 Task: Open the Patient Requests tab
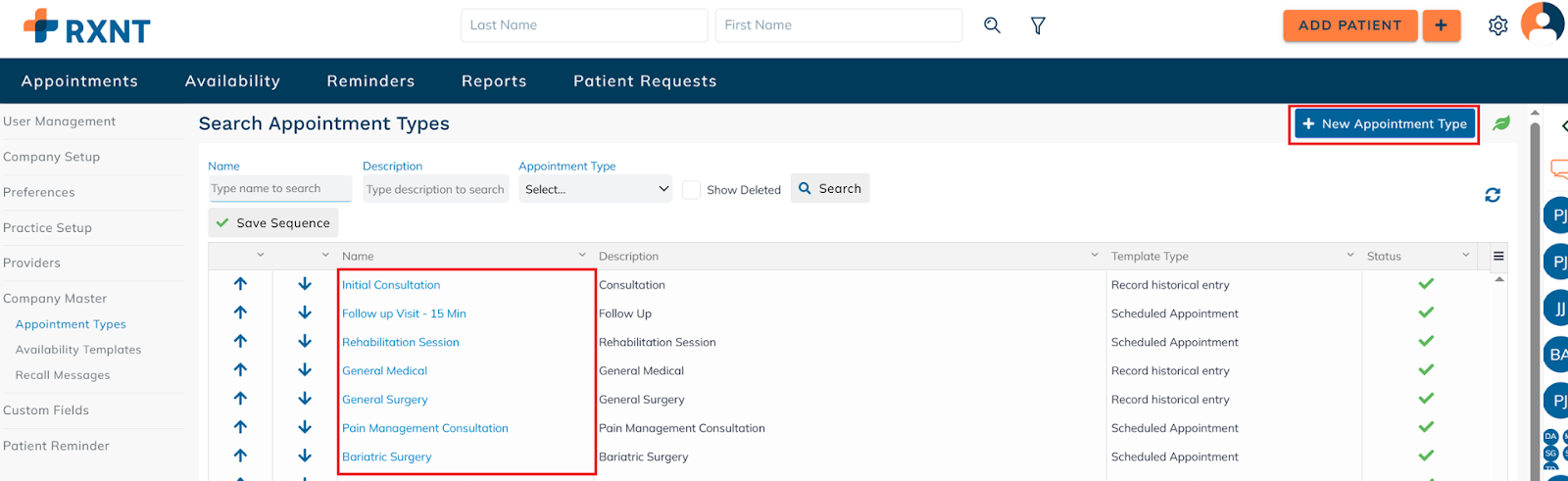[645, 81]
